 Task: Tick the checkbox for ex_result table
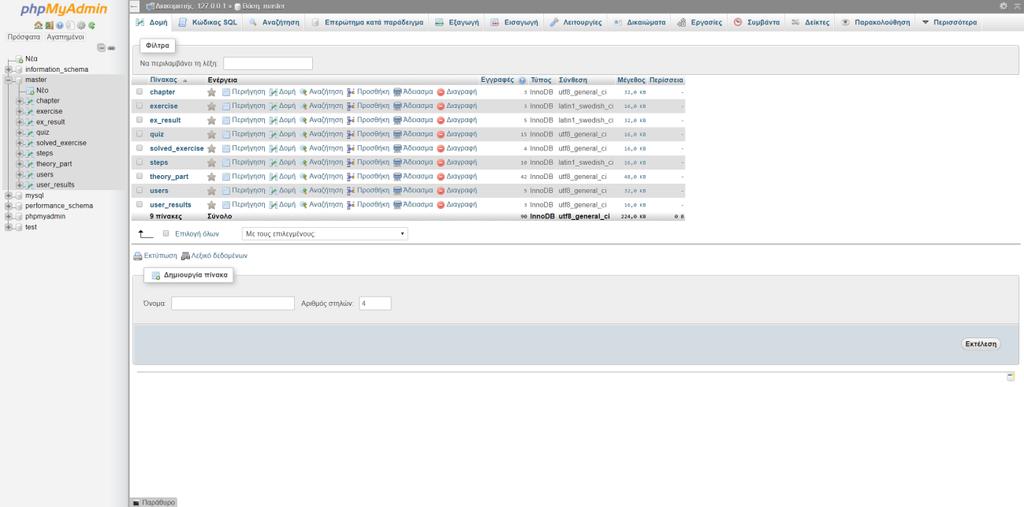pyautogui.click(x=139, y=120)
